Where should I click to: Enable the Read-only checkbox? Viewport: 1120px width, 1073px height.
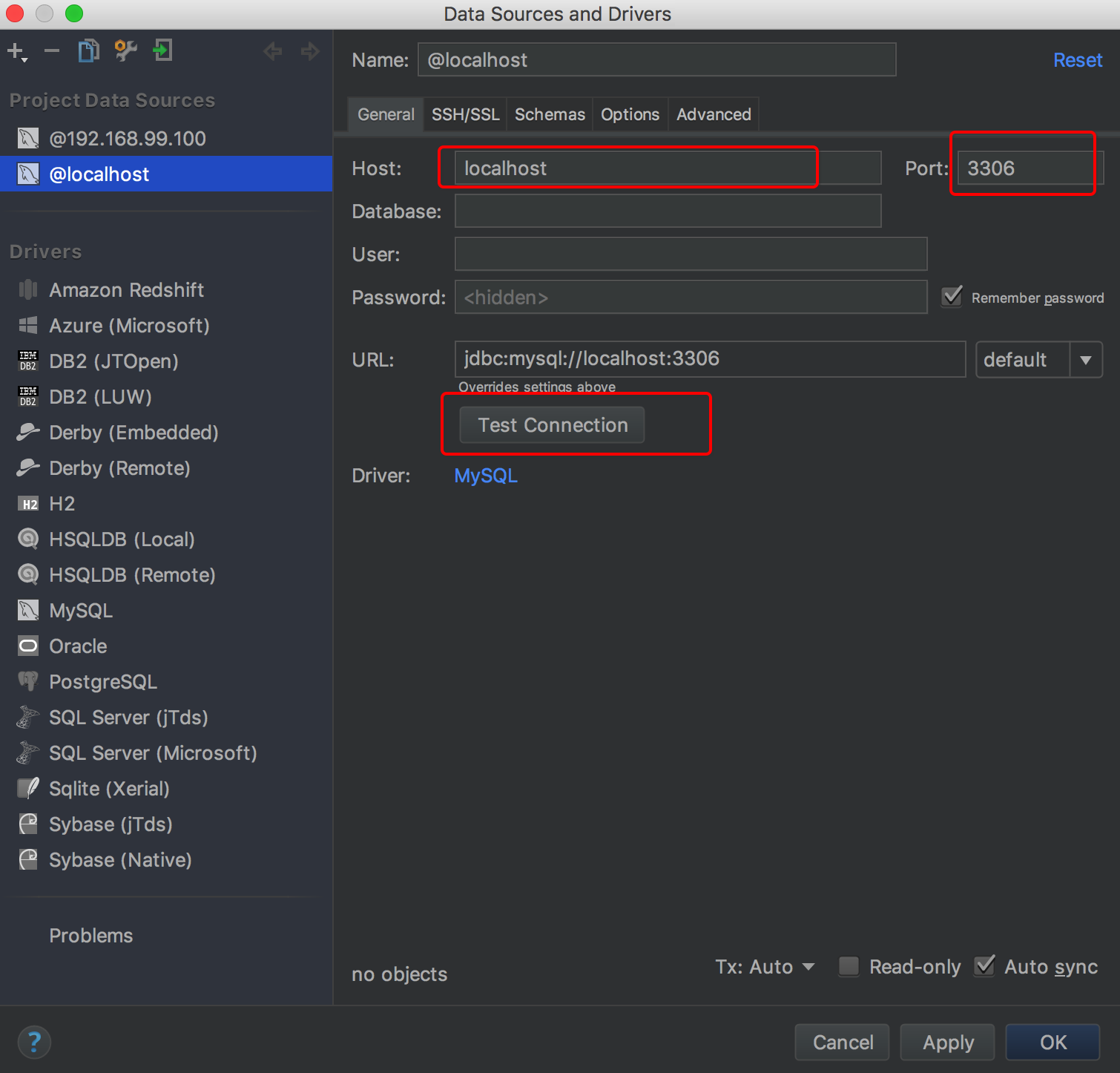coord(849,966)
